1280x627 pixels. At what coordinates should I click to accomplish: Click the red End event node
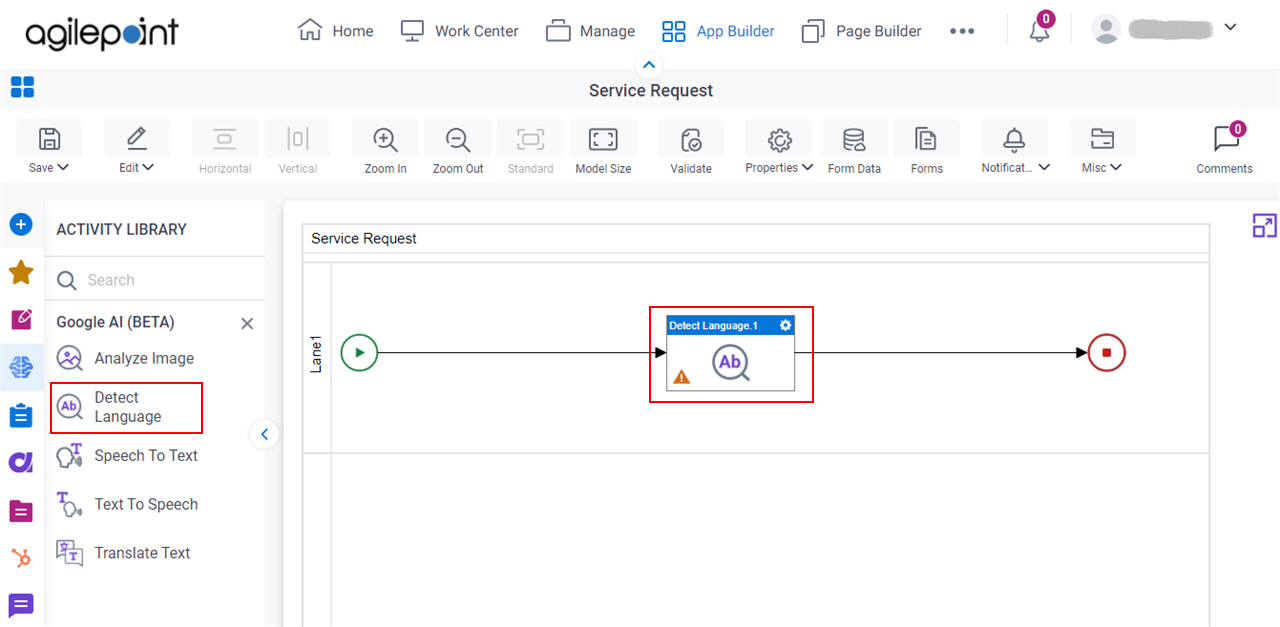point(1107,352)
